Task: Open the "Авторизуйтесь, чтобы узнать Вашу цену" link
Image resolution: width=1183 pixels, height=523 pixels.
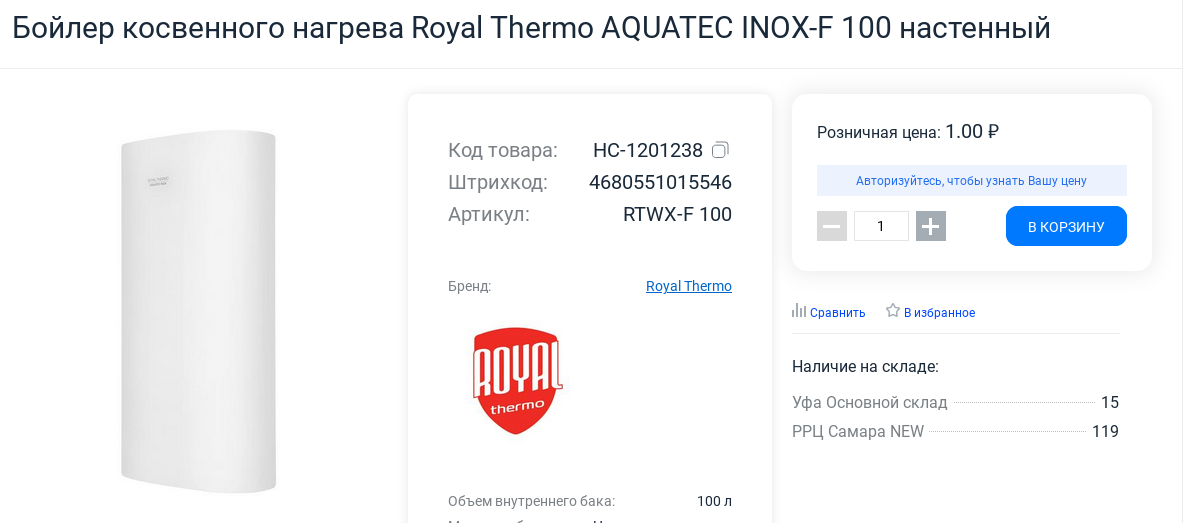Action: click(x=971, y=181)
